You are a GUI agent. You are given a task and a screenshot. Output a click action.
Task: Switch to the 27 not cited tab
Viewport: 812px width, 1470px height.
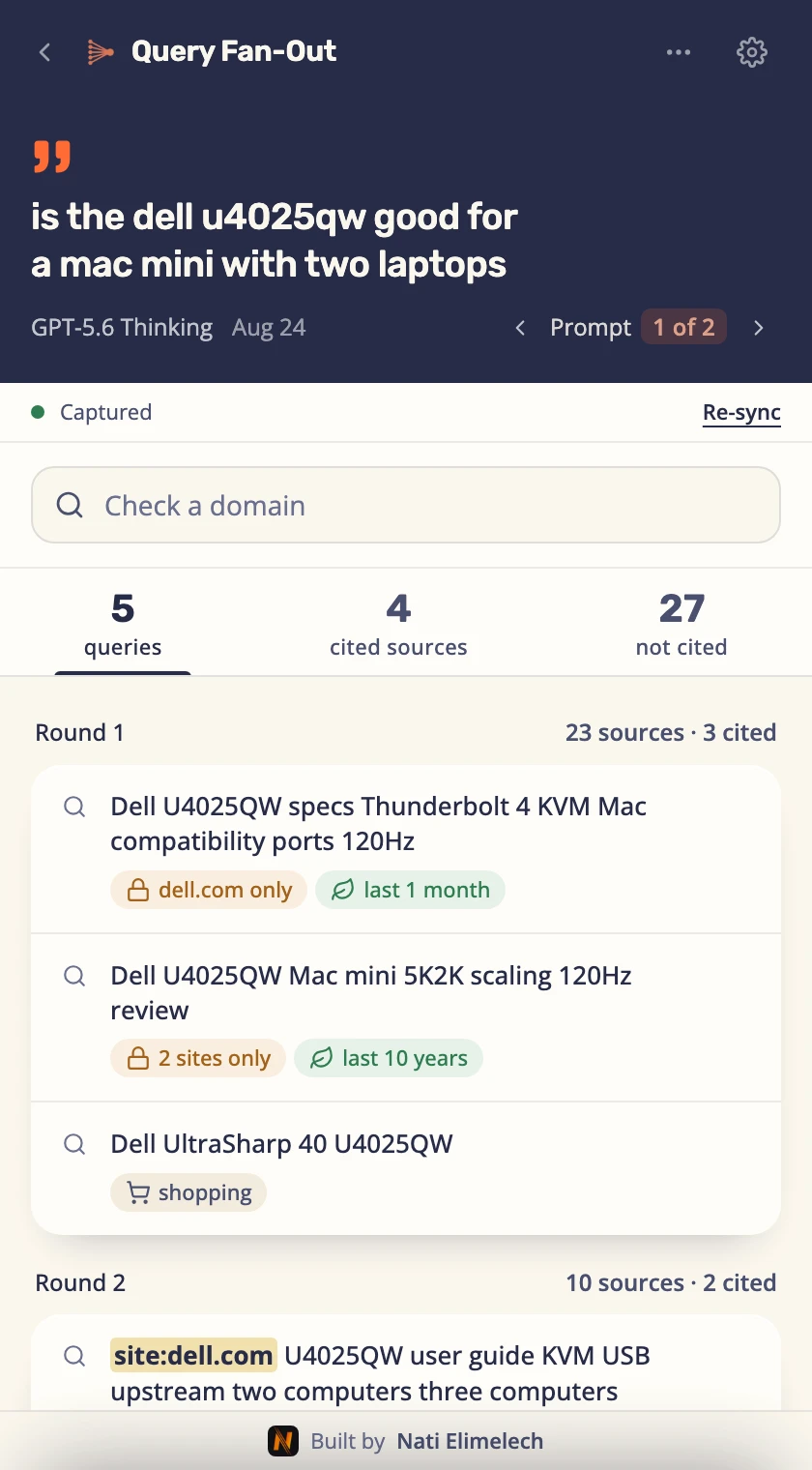point(681,625)
